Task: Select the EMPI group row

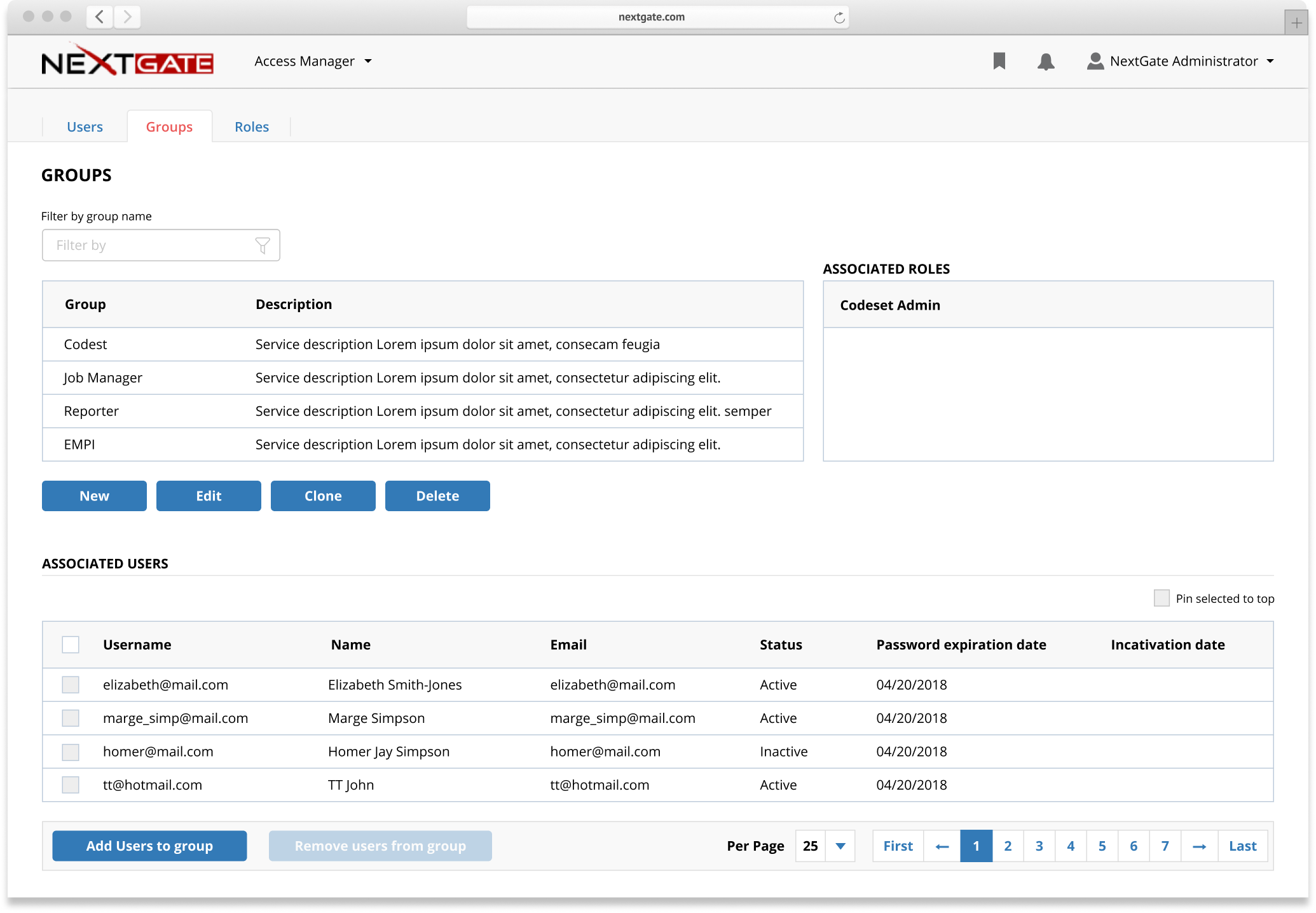Action: (x=423, y=444)
